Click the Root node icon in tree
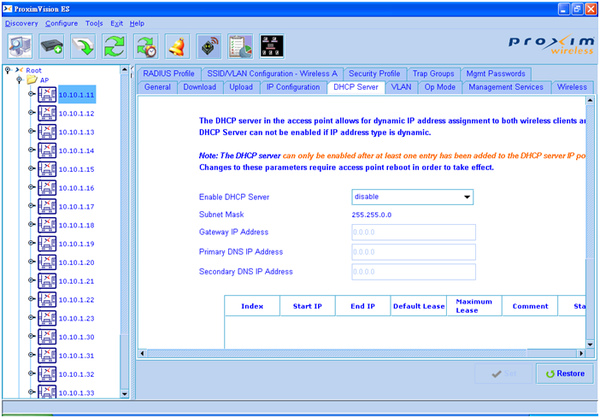This screenshot has height=418, width=600. (19, 70)
